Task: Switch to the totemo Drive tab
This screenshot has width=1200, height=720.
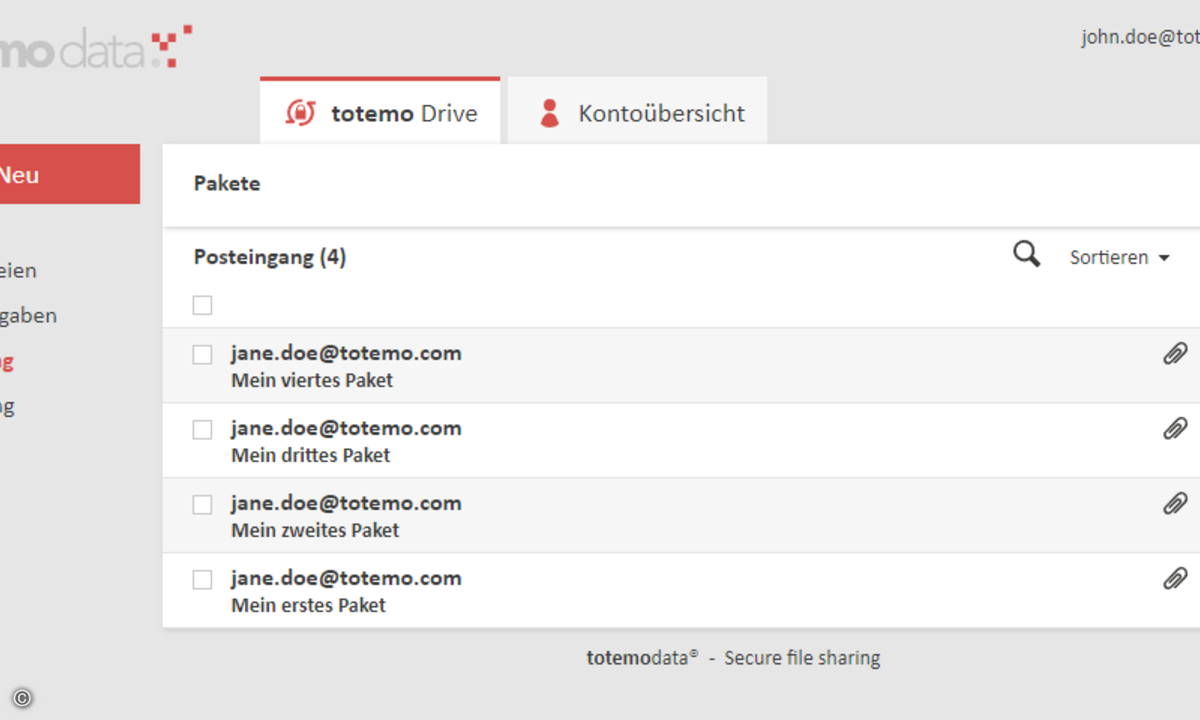Action: click(x=380, y=111)
